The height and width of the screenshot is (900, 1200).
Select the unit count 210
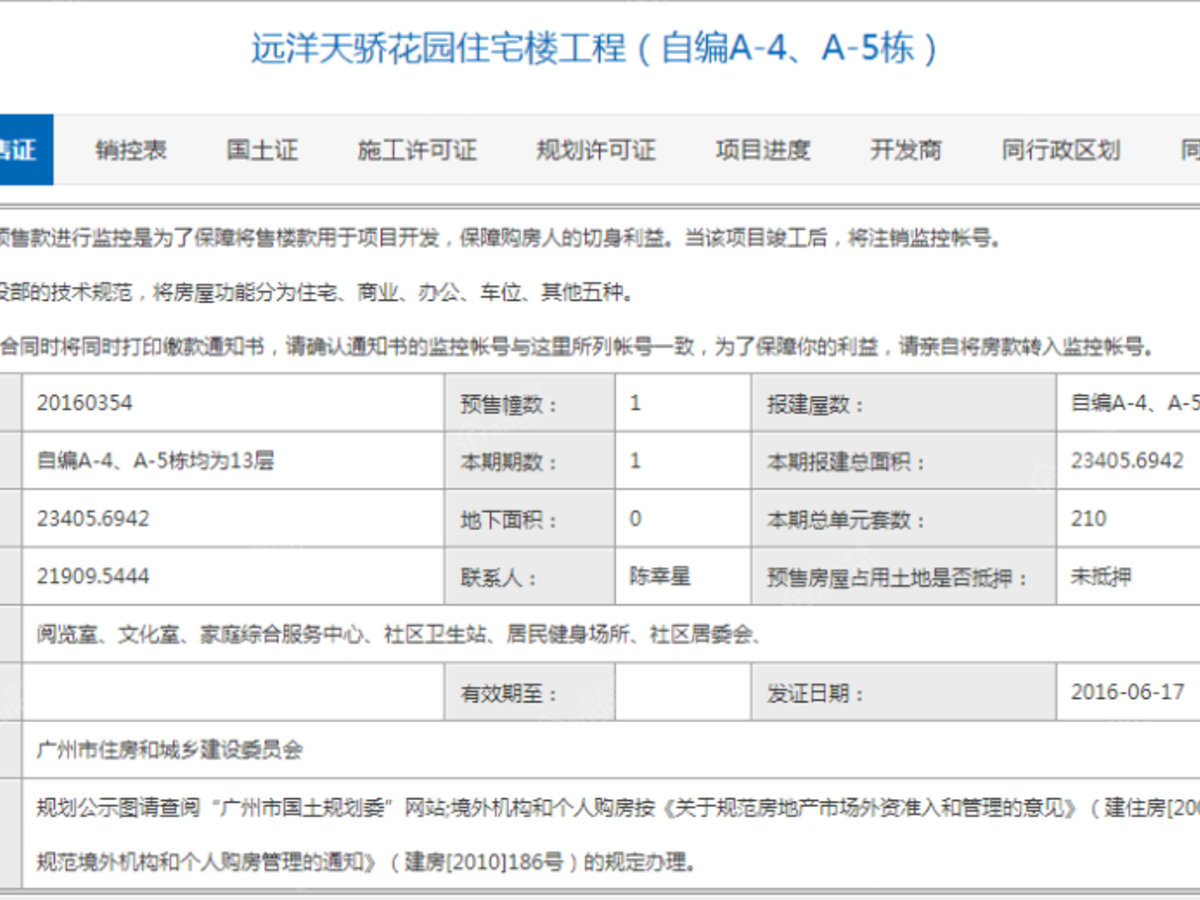[1089, 518]
